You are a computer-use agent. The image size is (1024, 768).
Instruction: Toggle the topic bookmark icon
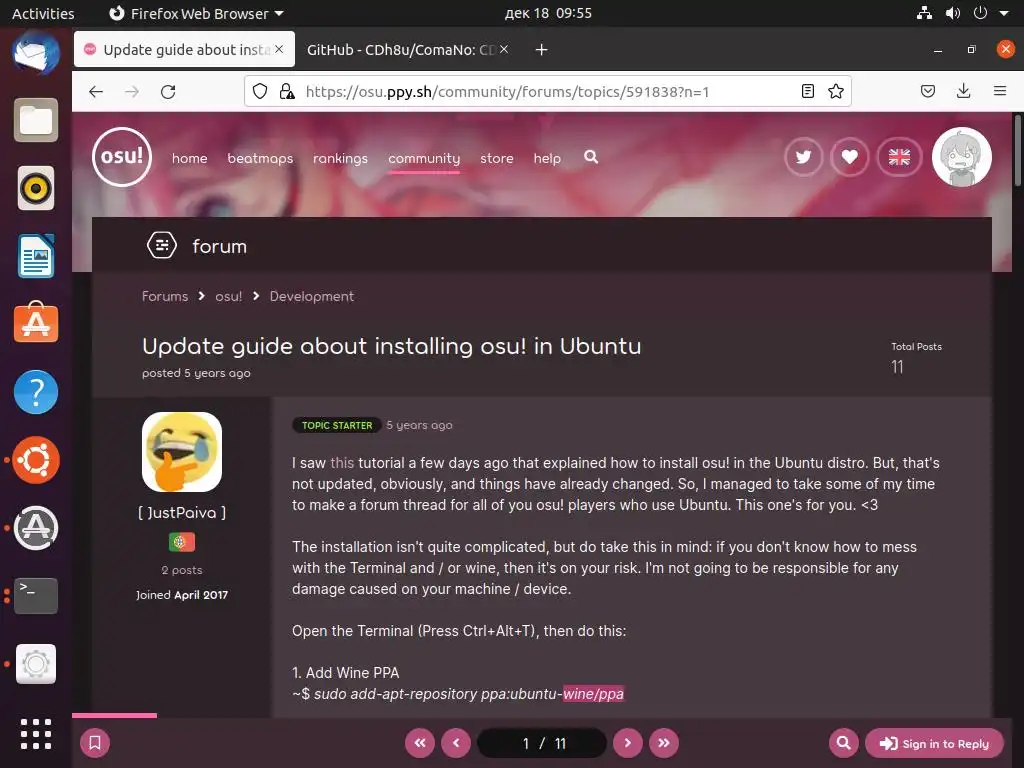click(x=95, y=743)
